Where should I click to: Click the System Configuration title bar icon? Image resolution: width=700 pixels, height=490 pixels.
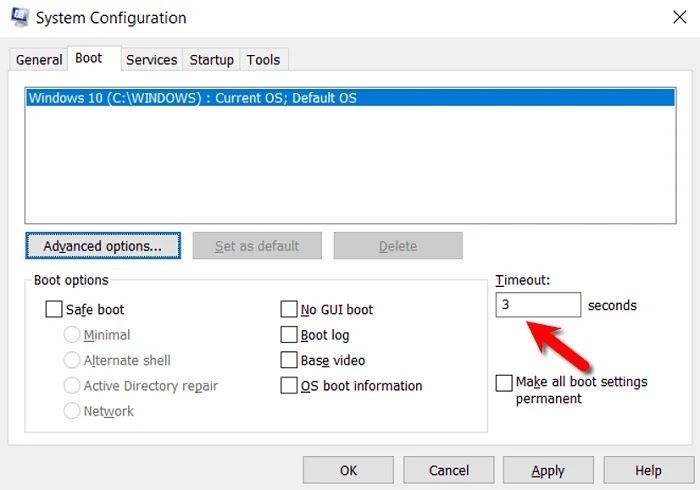pyautogui.click(x=20, y=18)
